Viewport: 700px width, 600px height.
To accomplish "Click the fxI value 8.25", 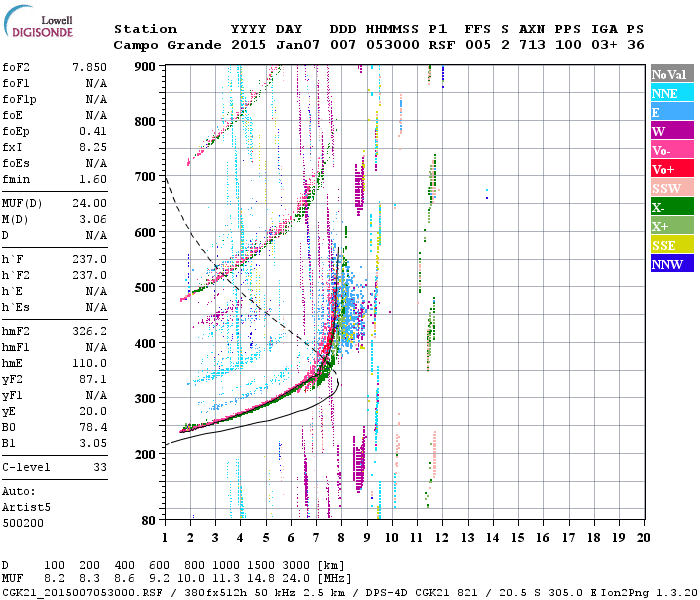I will (93, 147).
